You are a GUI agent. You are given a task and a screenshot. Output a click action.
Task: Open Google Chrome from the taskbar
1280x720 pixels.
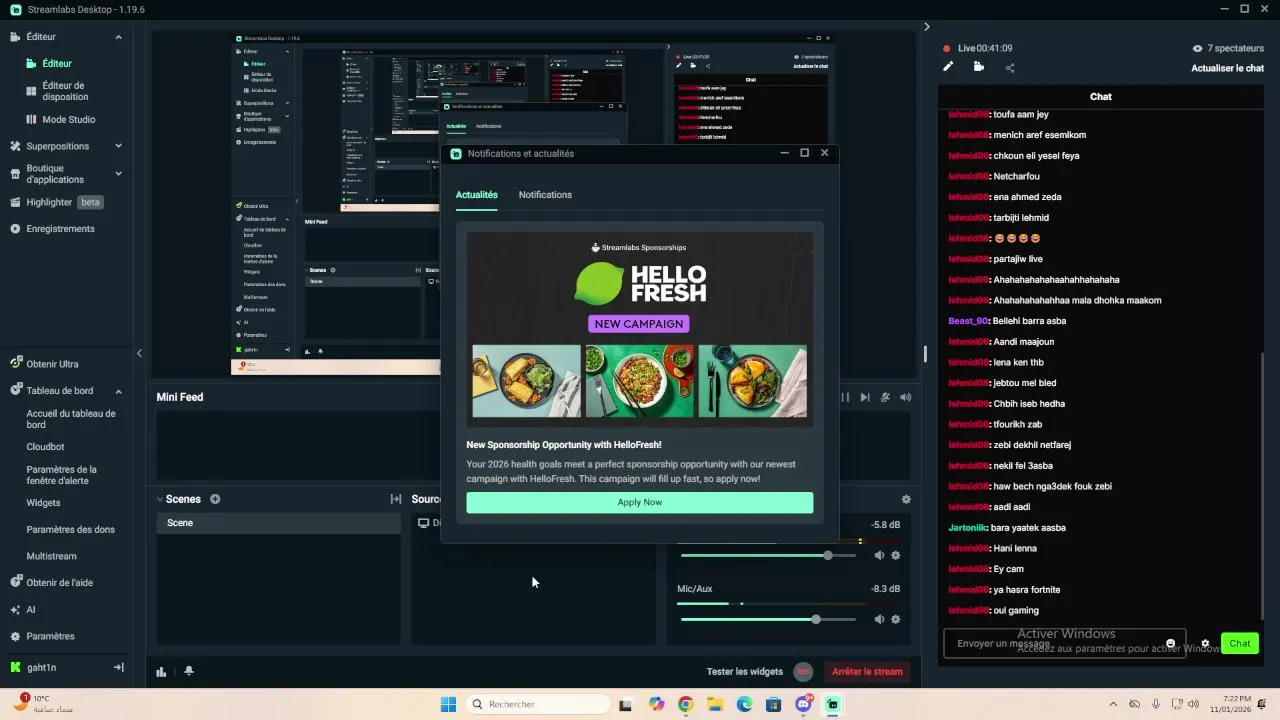click(x=685, y=704)
